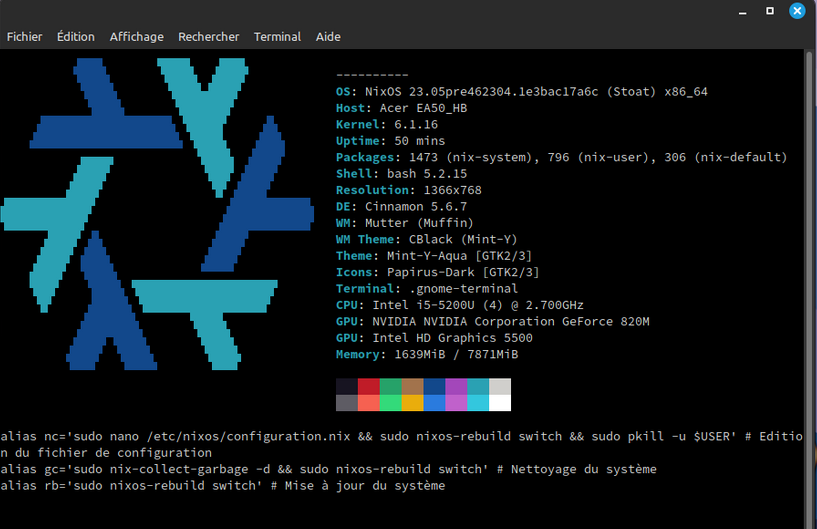Open the Fichier menu
Image resolution: width=817 pixels, height=529 pixels.
click(x=24, y=37)
